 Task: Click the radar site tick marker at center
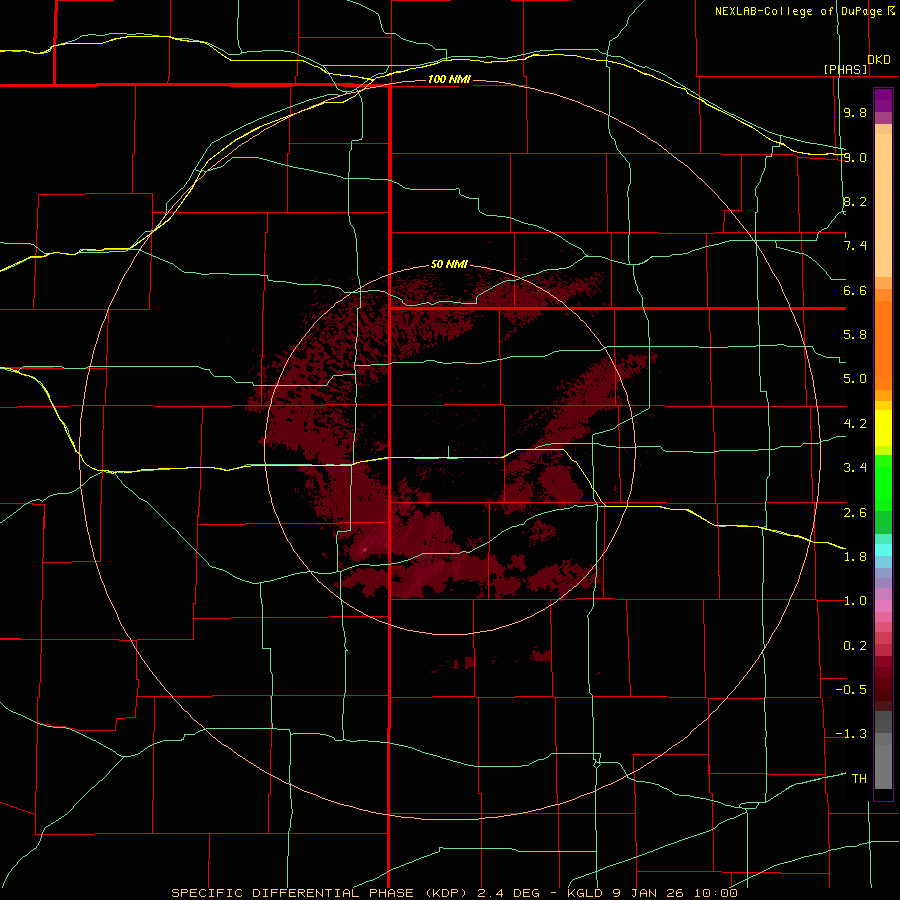pos(448,452)
